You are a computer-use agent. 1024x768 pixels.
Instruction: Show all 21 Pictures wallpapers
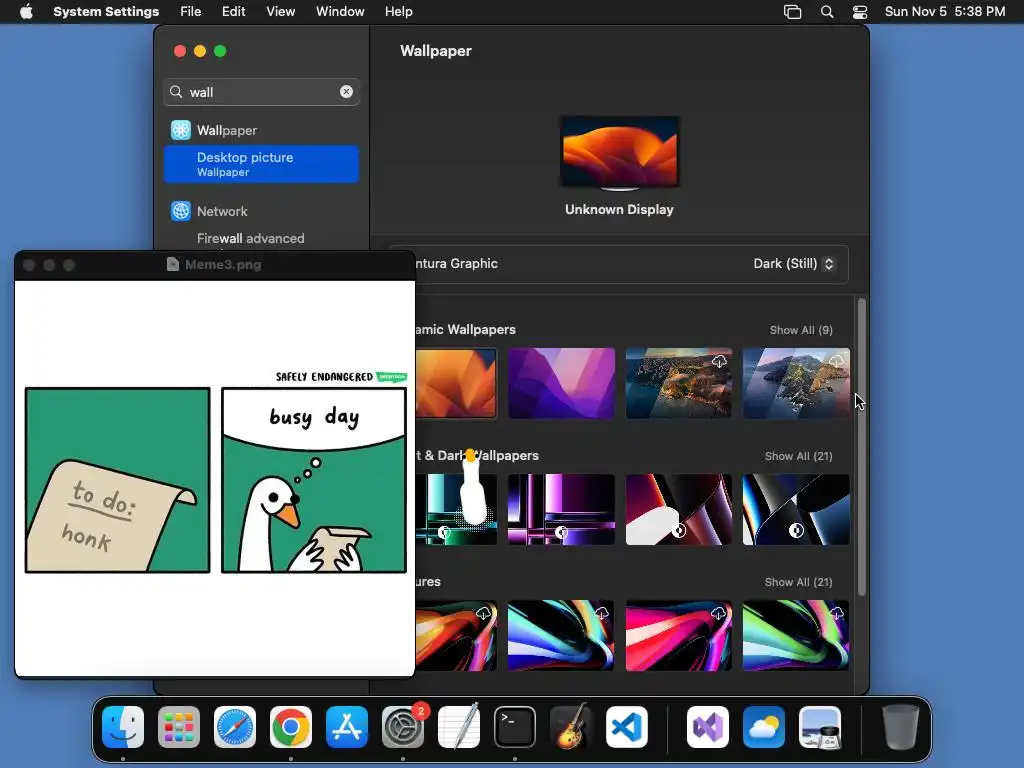(x=798, y=582)
